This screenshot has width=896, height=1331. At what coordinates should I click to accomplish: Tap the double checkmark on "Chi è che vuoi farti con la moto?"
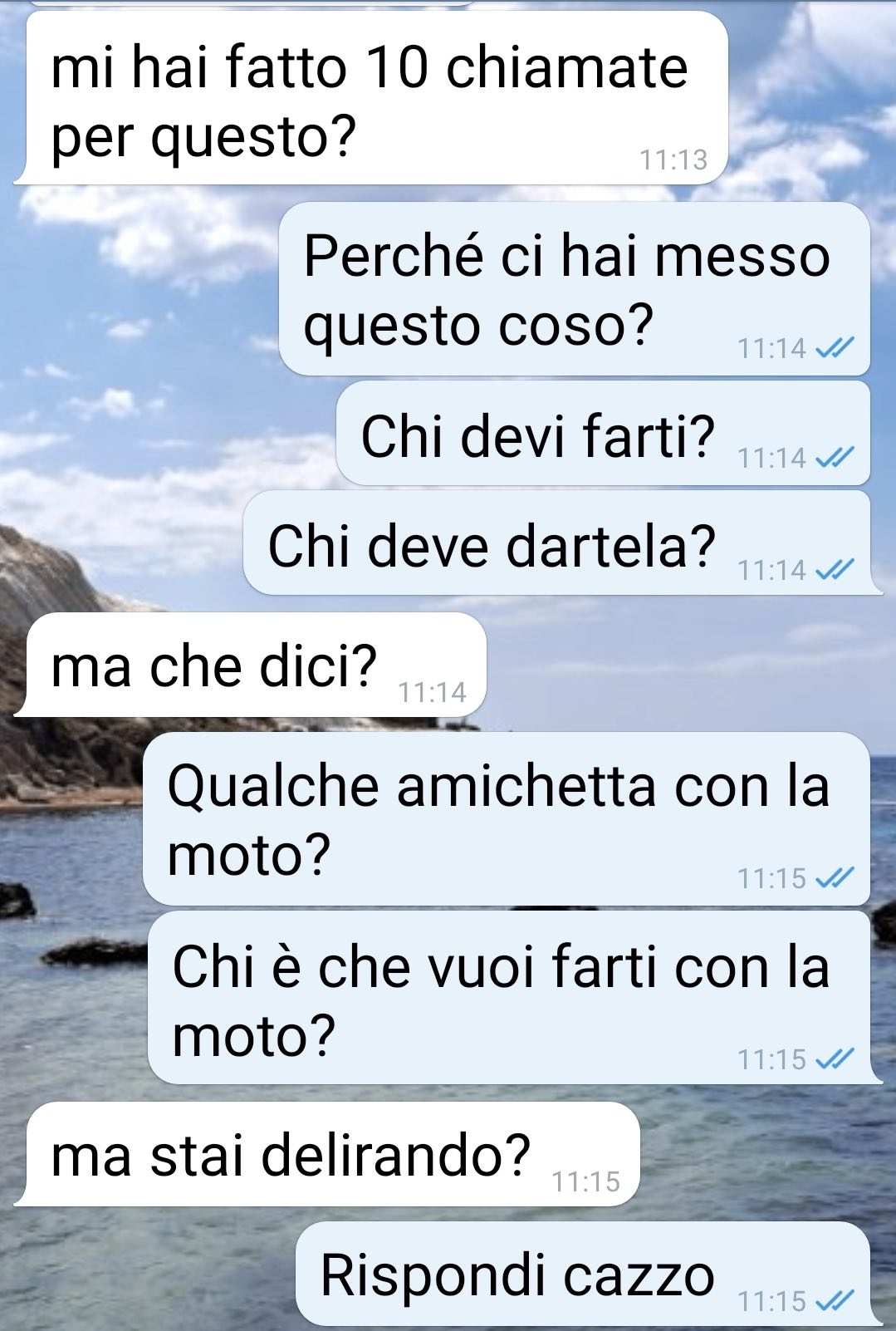coord(835,1058)
